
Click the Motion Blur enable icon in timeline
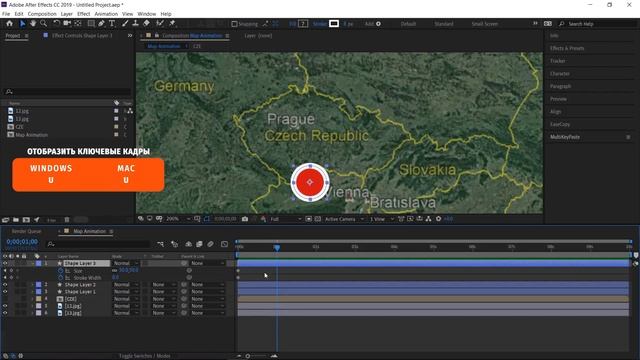[210, 244]
